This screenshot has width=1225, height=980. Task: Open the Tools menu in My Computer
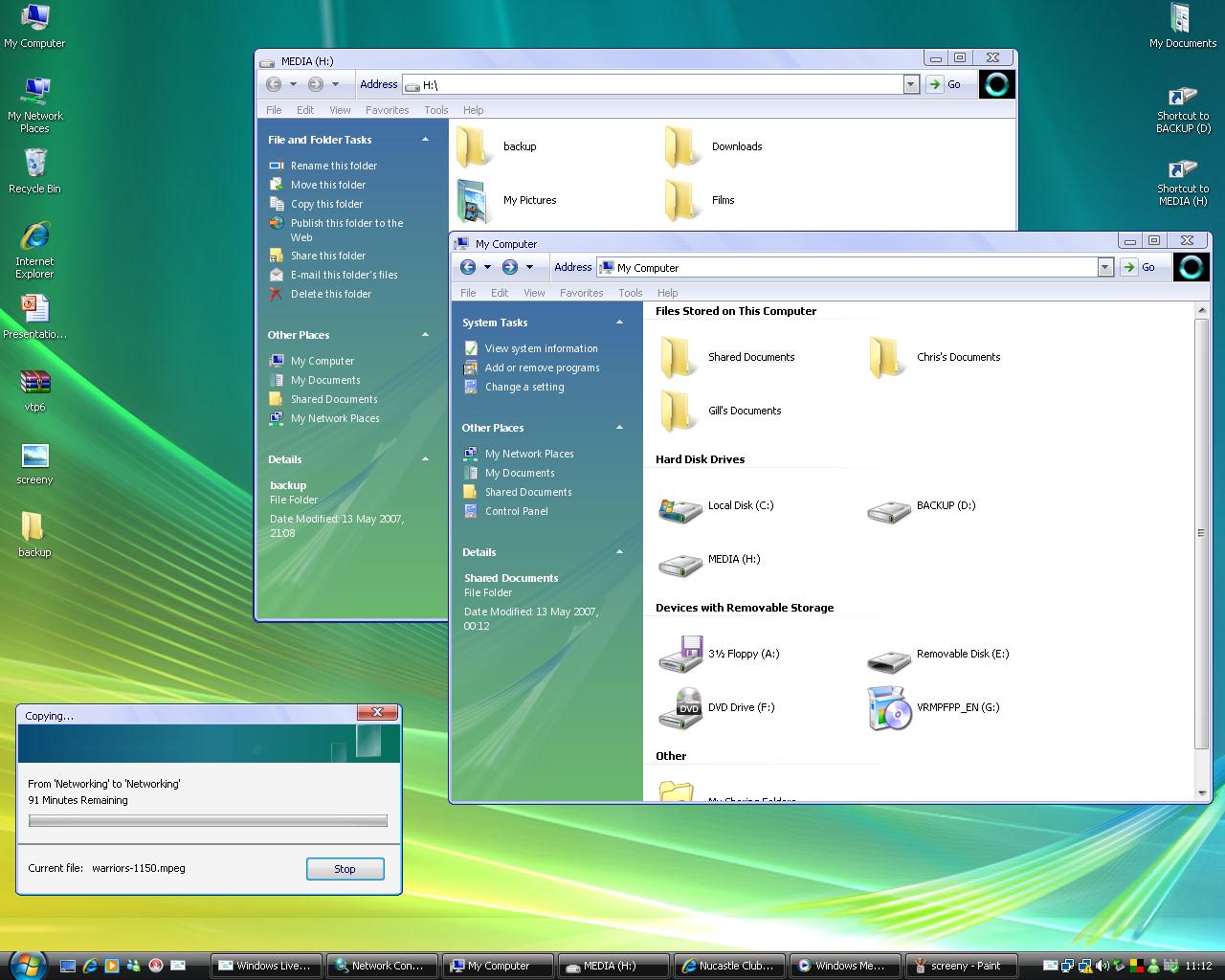(630, 293)
